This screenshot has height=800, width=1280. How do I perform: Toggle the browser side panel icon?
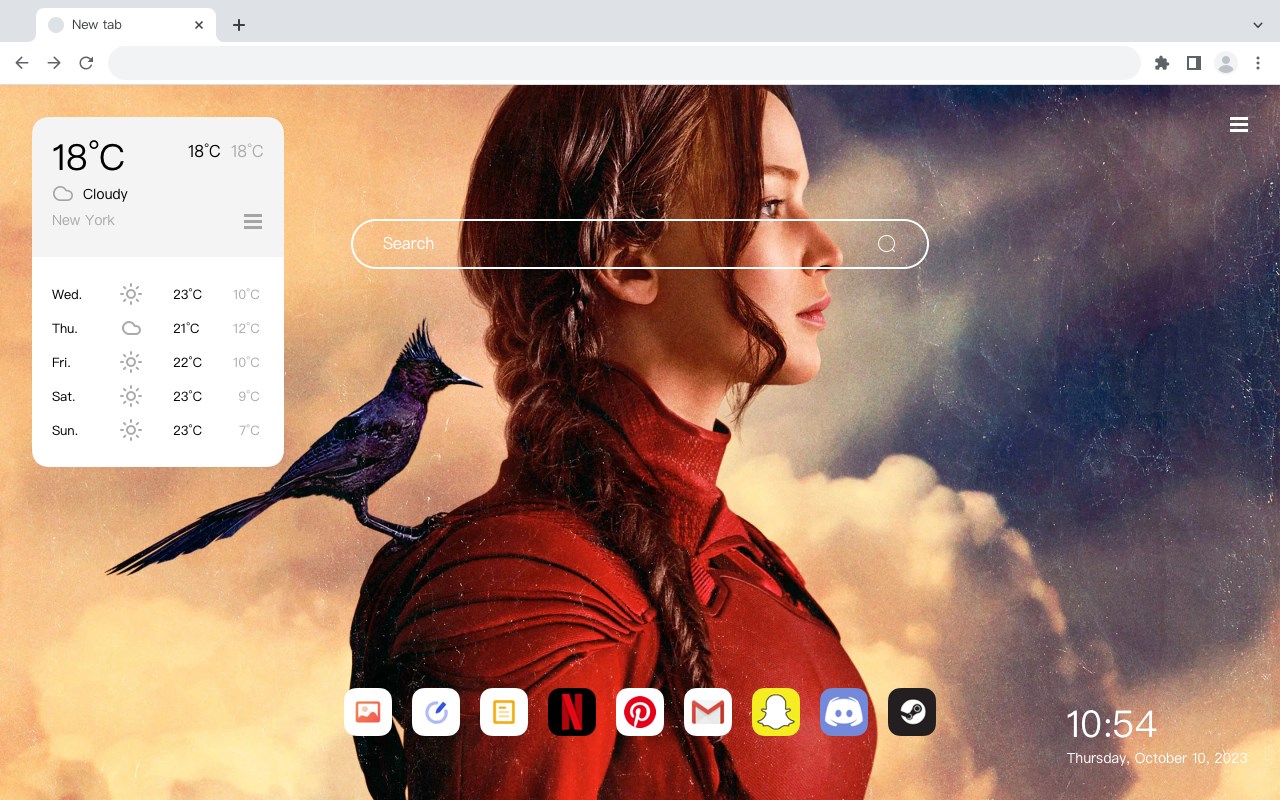coord(1193,63)
